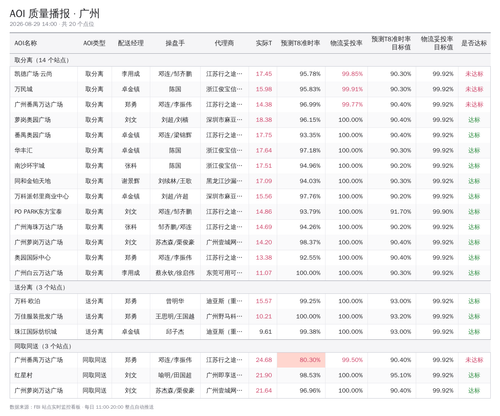
Task: Click the 实际T value 9.61
Action: click(x=266, y=332)
